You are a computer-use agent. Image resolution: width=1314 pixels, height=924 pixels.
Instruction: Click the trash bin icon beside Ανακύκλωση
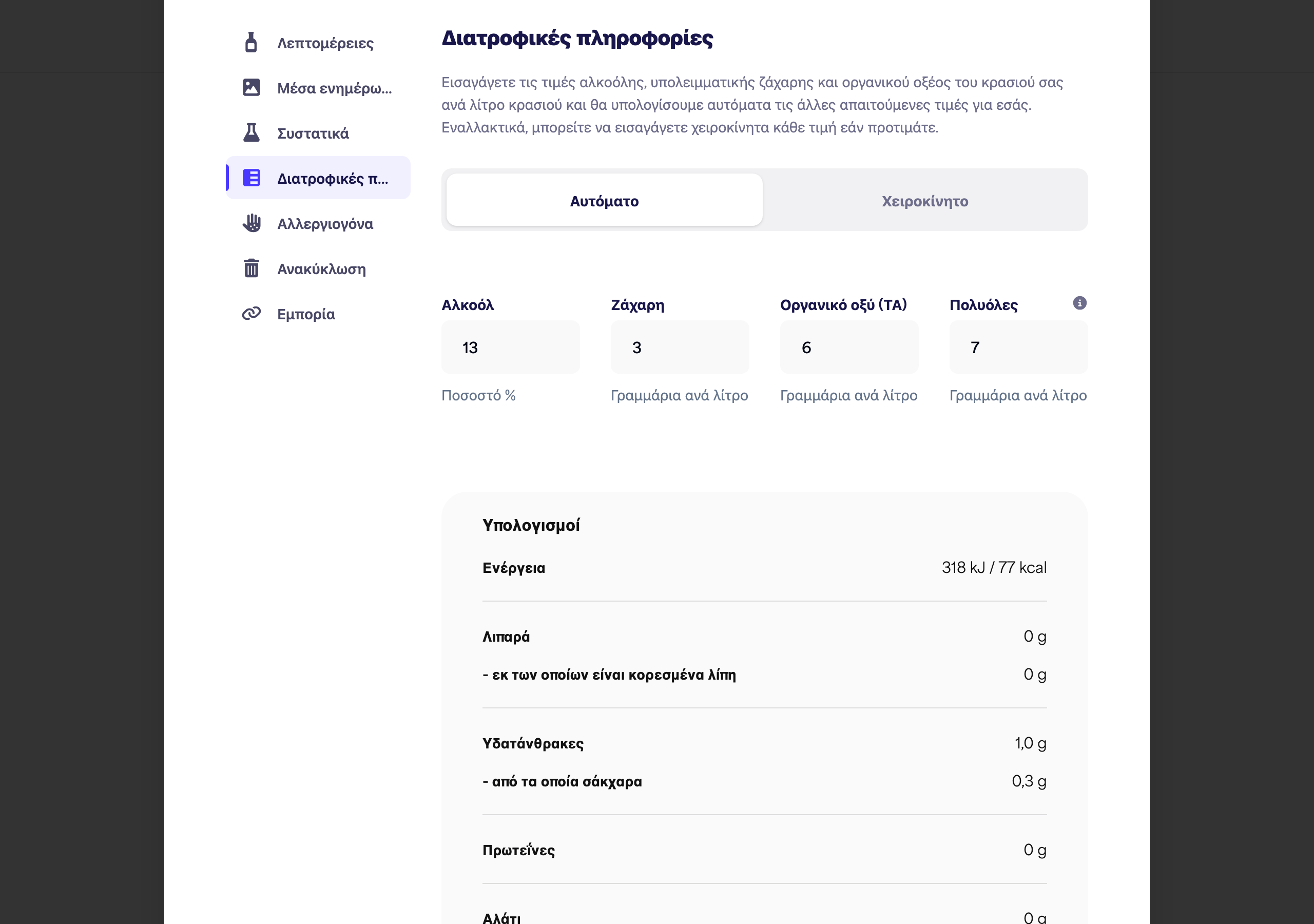point(251,268)
